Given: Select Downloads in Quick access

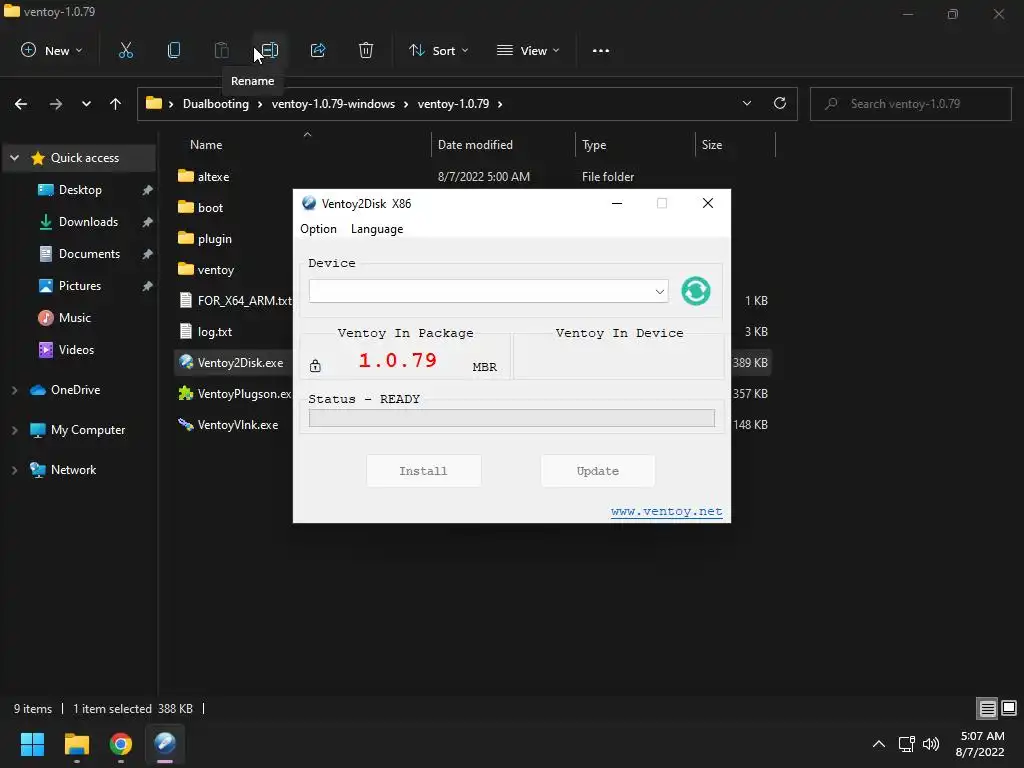Looking at the screenshot, I should coord(88,222).
